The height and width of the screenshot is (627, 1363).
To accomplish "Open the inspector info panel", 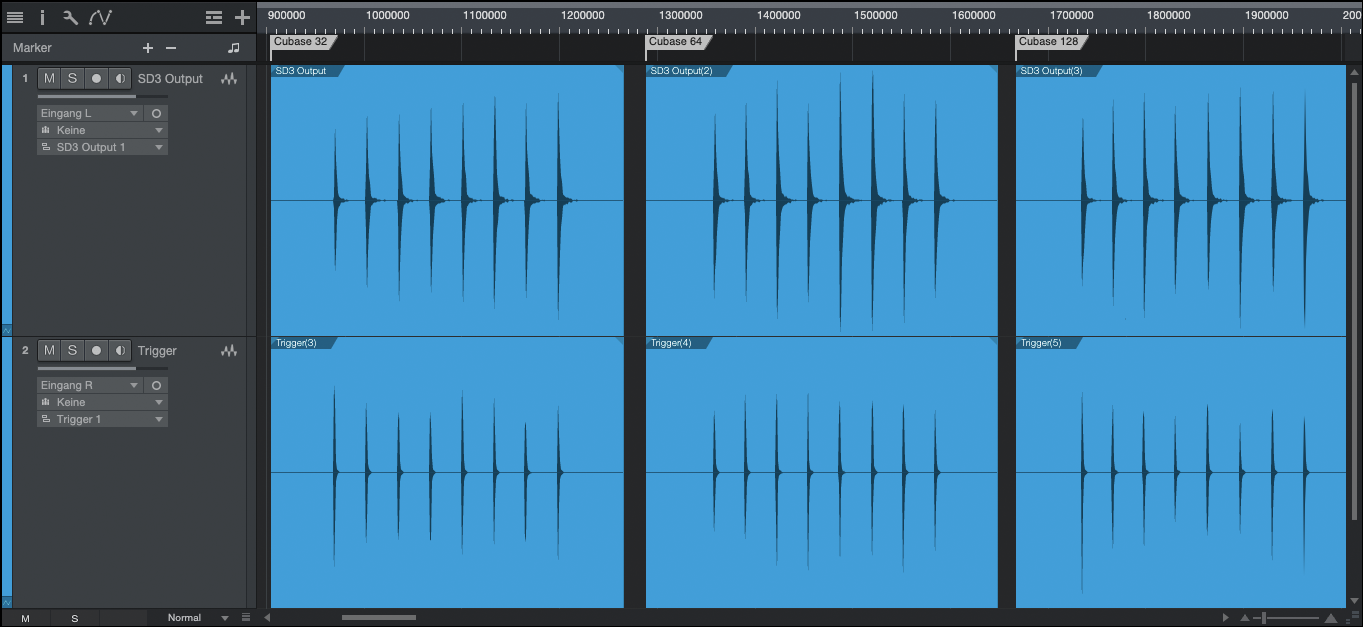I will (x=42, y=17).
